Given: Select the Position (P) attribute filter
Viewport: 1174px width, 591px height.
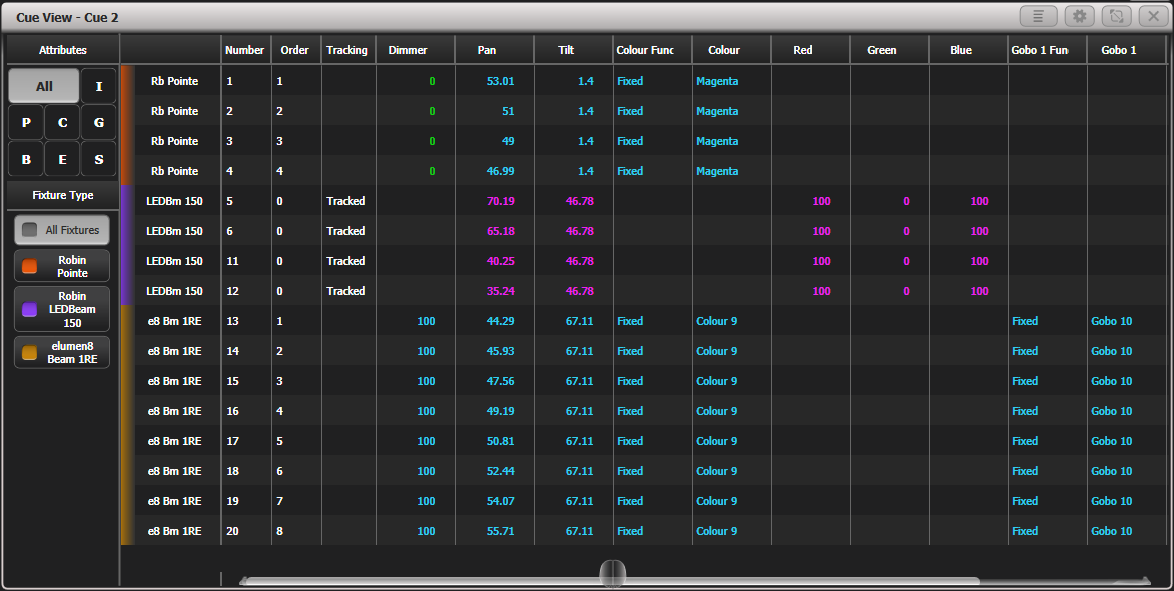Looking at the screenshot, I should 26,122.
